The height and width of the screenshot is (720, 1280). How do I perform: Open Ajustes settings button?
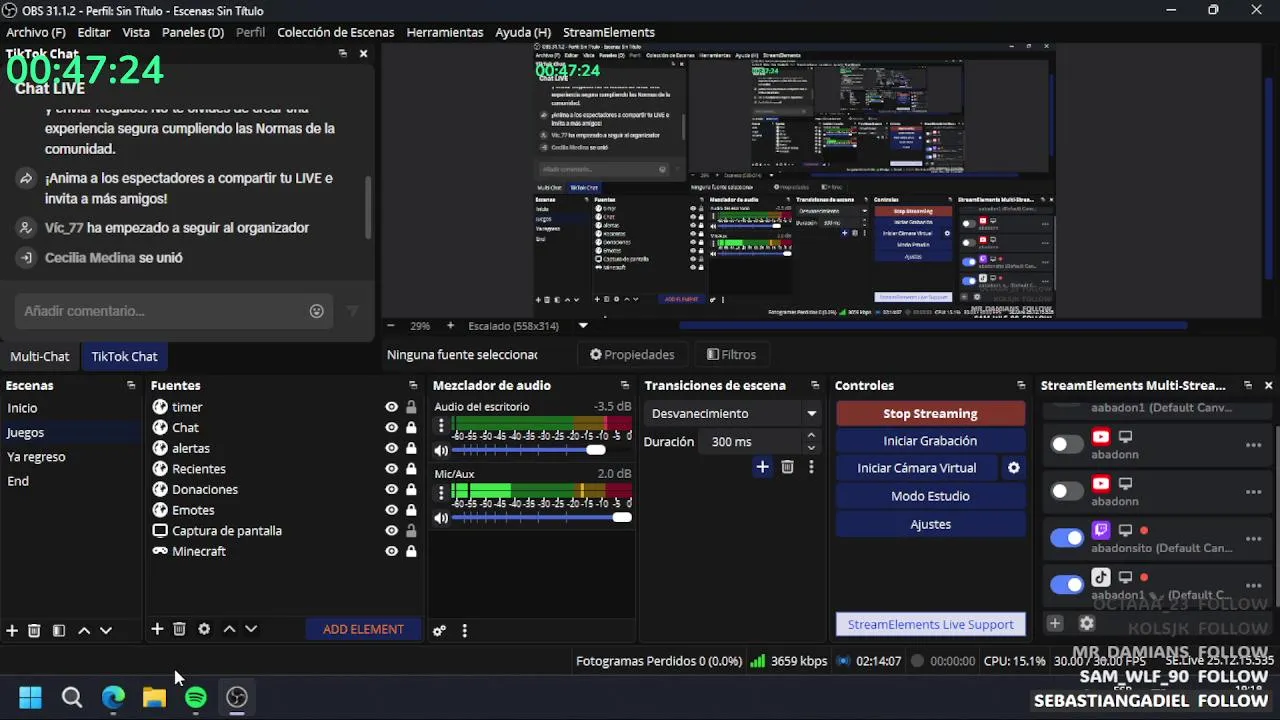pos(930,524)
